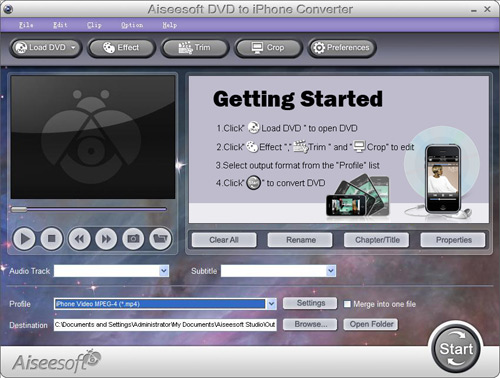Click the 'Getting Started' heading
This screenshot has width=500, height=378.
click(x=298, y=99)
